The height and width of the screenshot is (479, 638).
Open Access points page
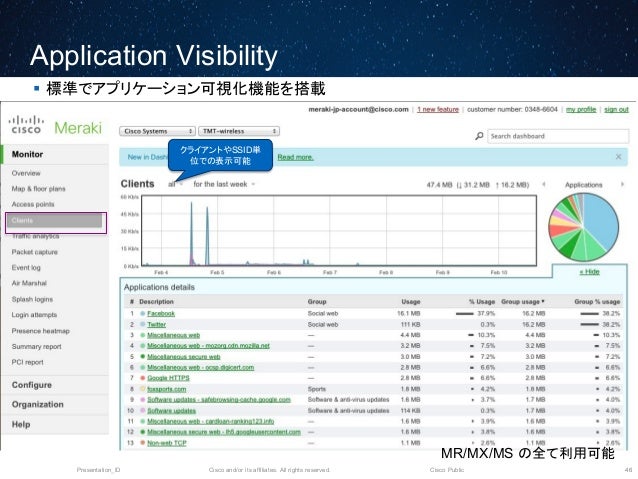click(33, 204)
